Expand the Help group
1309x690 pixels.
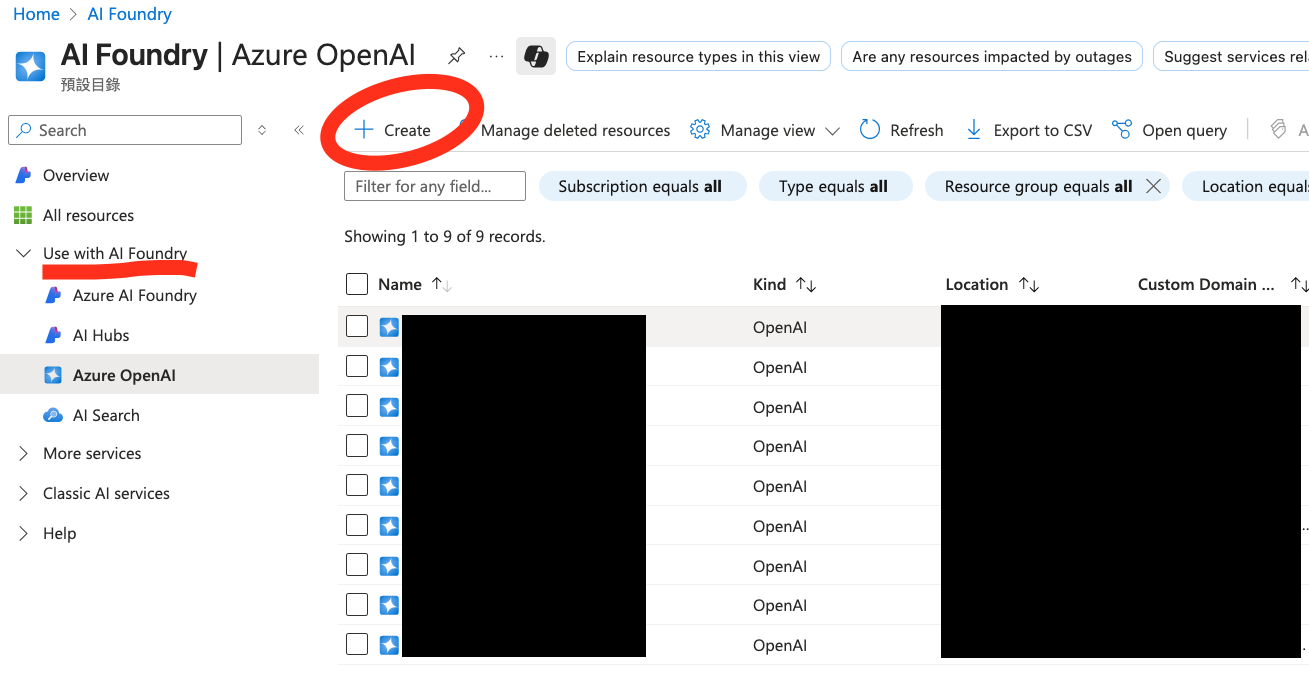tap(24, 534)
